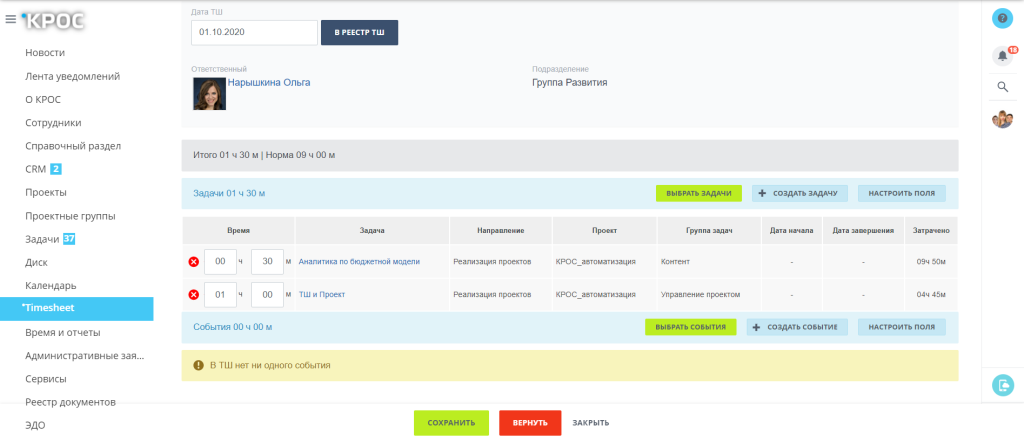The height and width of the screenshot is (440, 1024).
Task: Click the round teal icon at bottom right
Action: 1002,385
